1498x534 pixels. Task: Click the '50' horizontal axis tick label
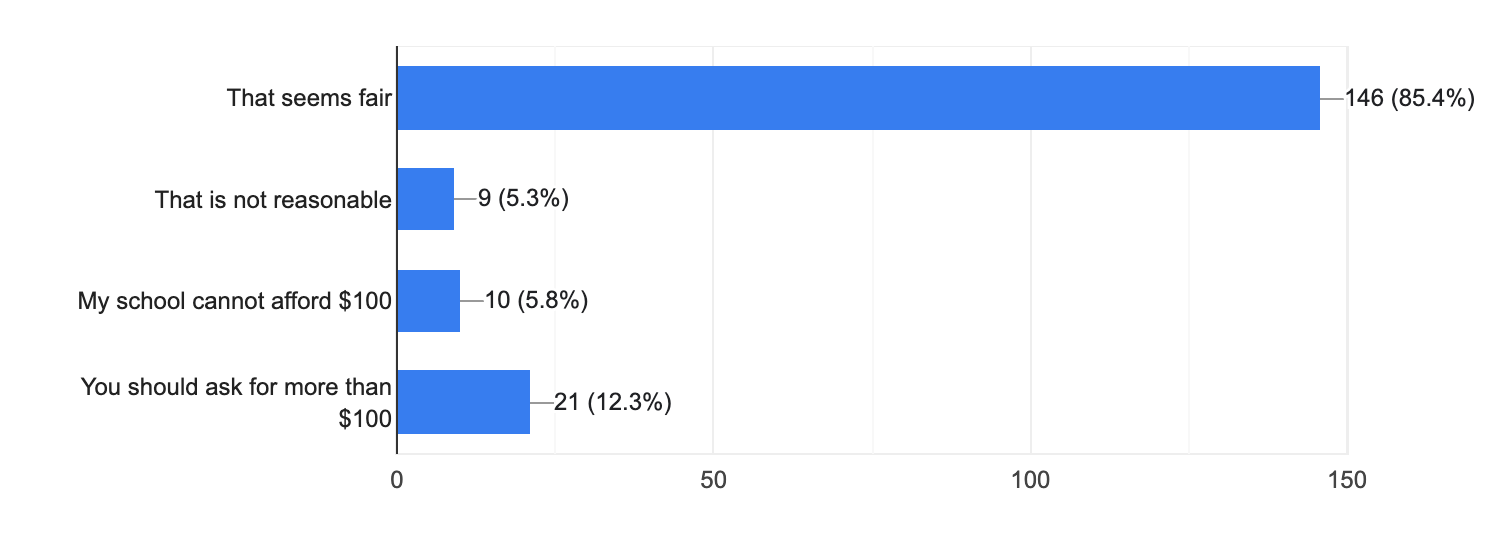pos(713,479)
